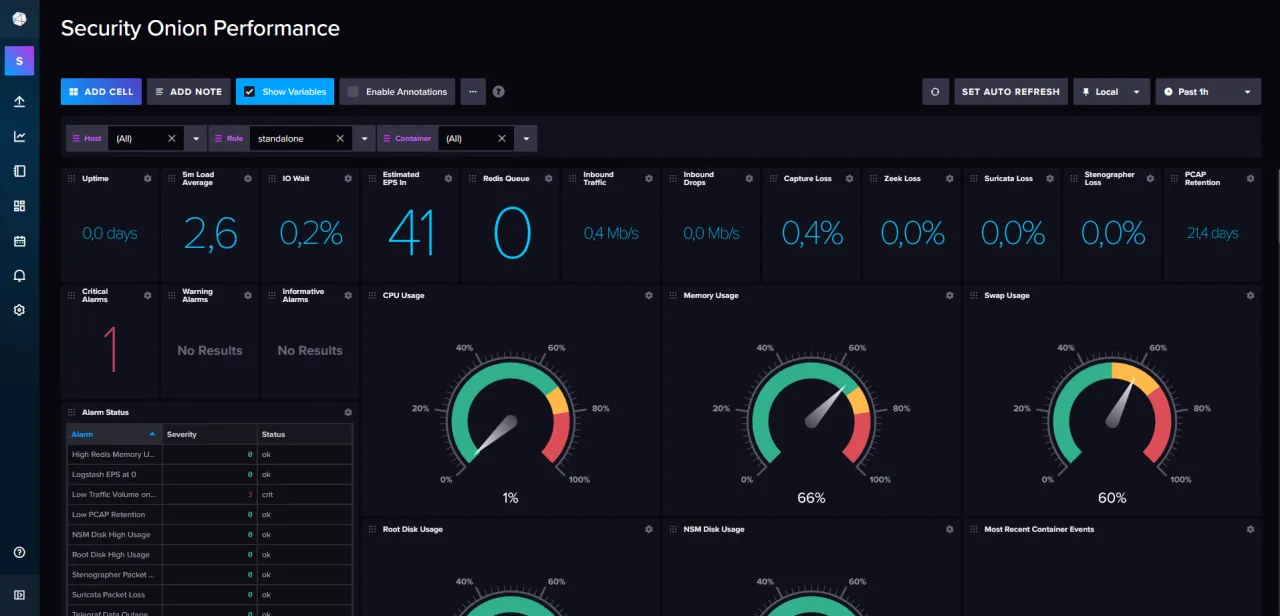This screenshot has width=1280, height=616.
Task: Click the help question mark beside annotations
Action: [x=498, y=92]
